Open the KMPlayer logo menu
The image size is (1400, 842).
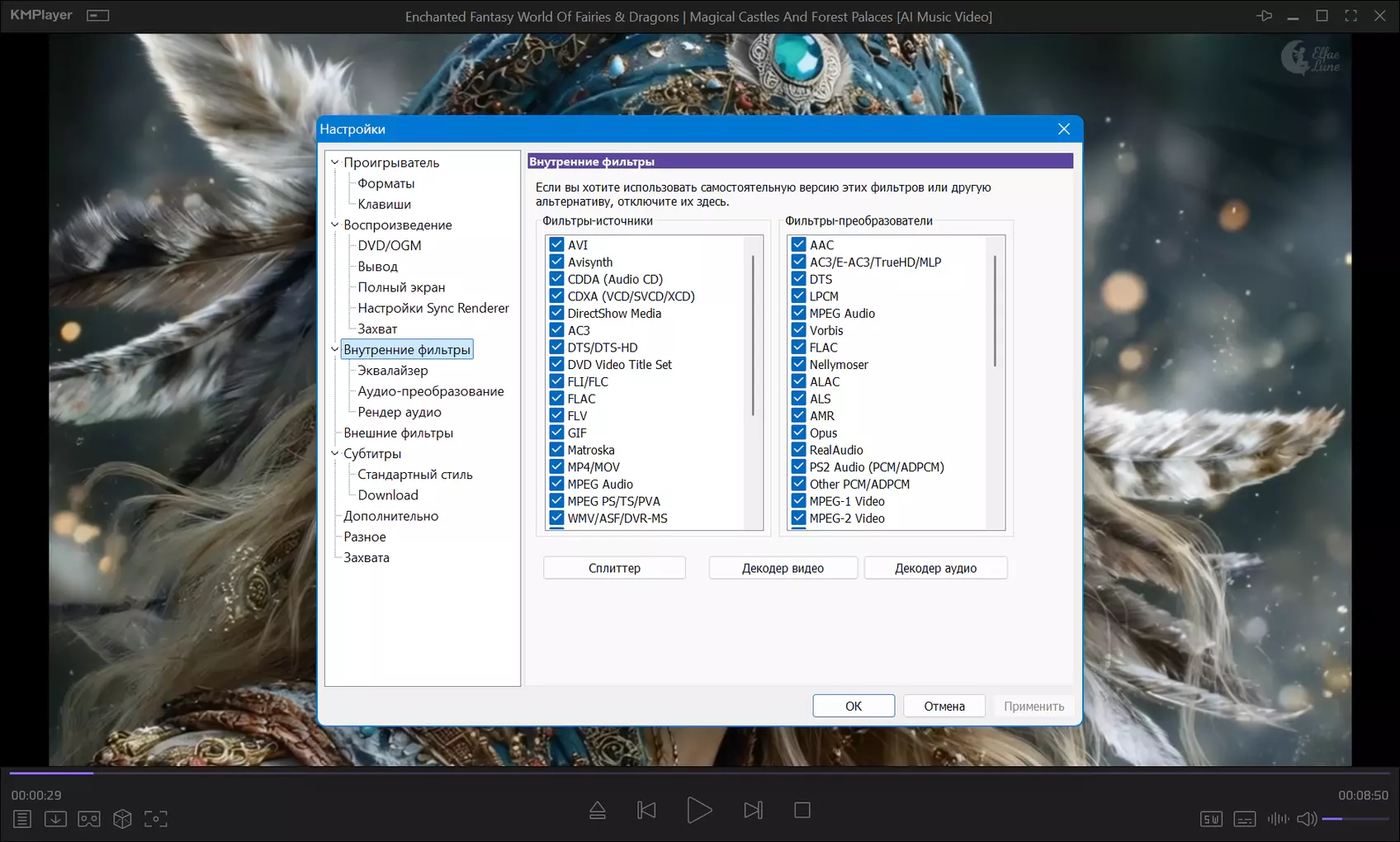[41, 15]
